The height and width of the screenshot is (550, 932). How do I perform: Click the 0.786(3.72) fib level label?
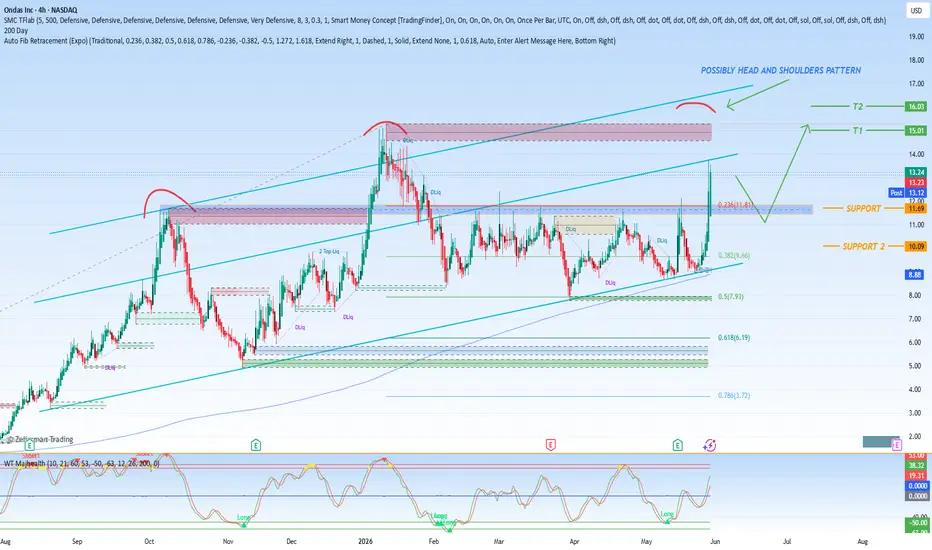pyautogui.click(x=734, y=395)
